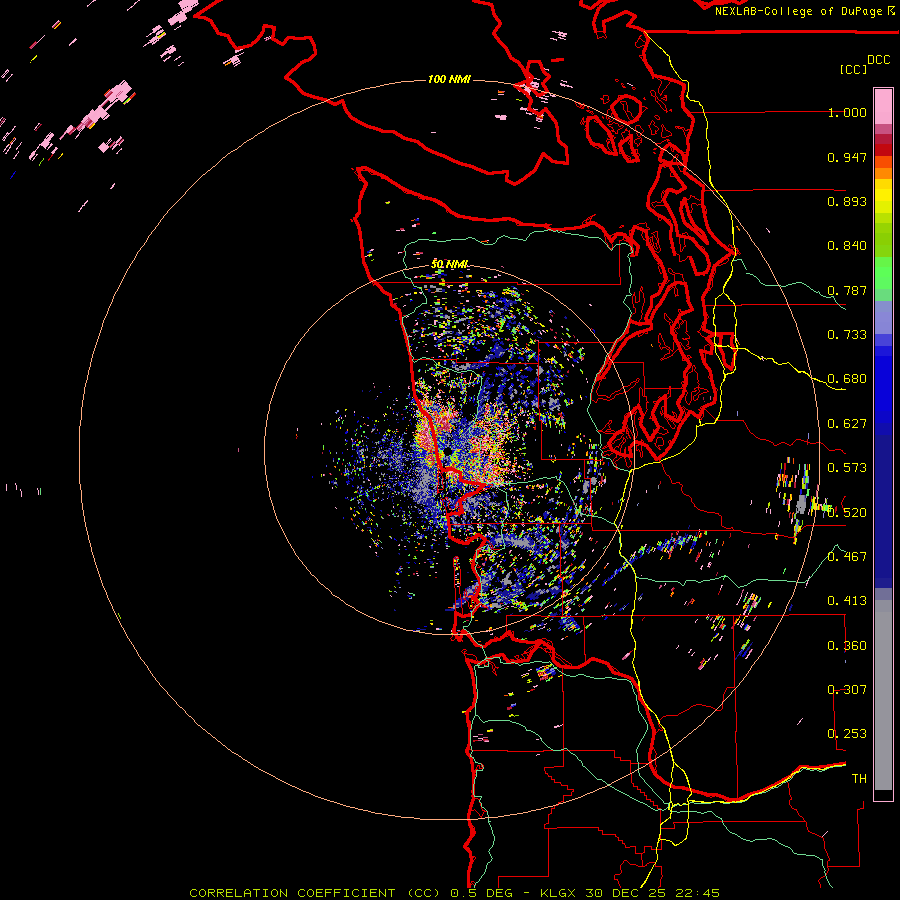Click the 50 NMI range ring label
This screenshot has width=900, height=900.
[x=450, y=264]
